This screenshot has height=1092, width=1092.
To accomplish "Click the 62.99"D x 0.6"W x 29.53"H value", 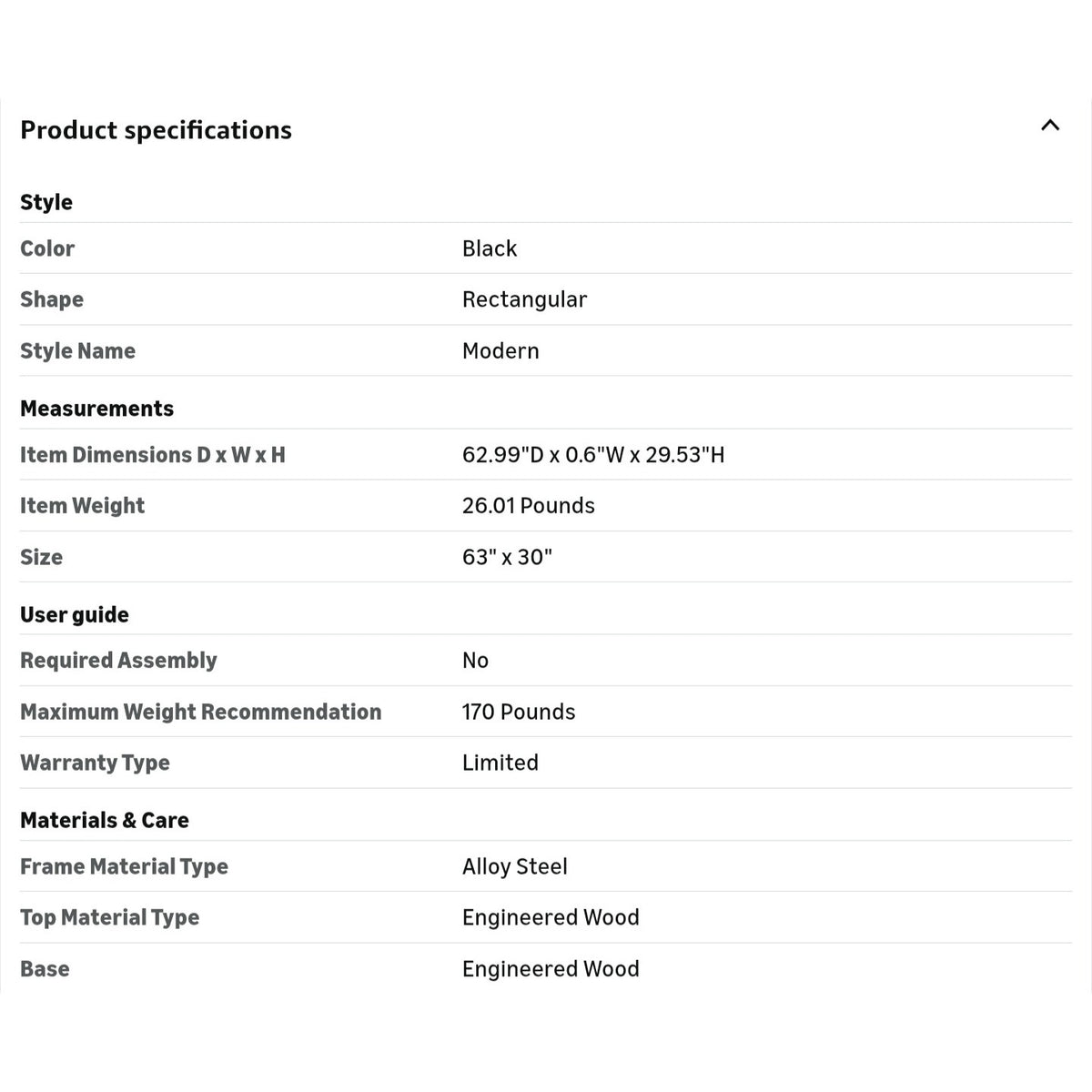I will (593, 454).
